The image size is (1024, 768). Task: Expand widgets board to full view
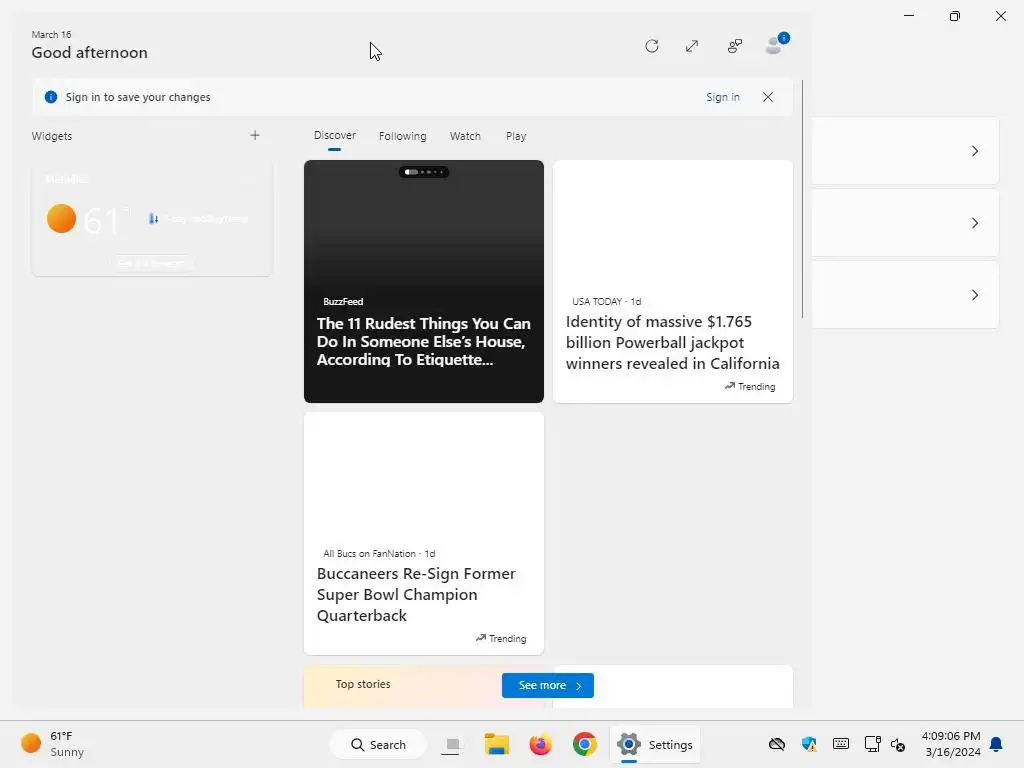click(692, 46)
